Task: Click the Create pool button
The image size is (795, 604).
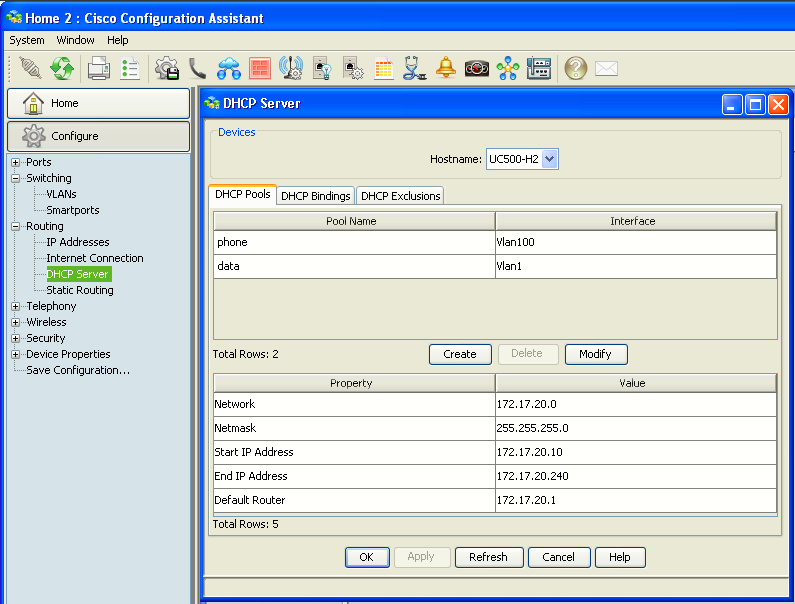Action: pos(460,354)
